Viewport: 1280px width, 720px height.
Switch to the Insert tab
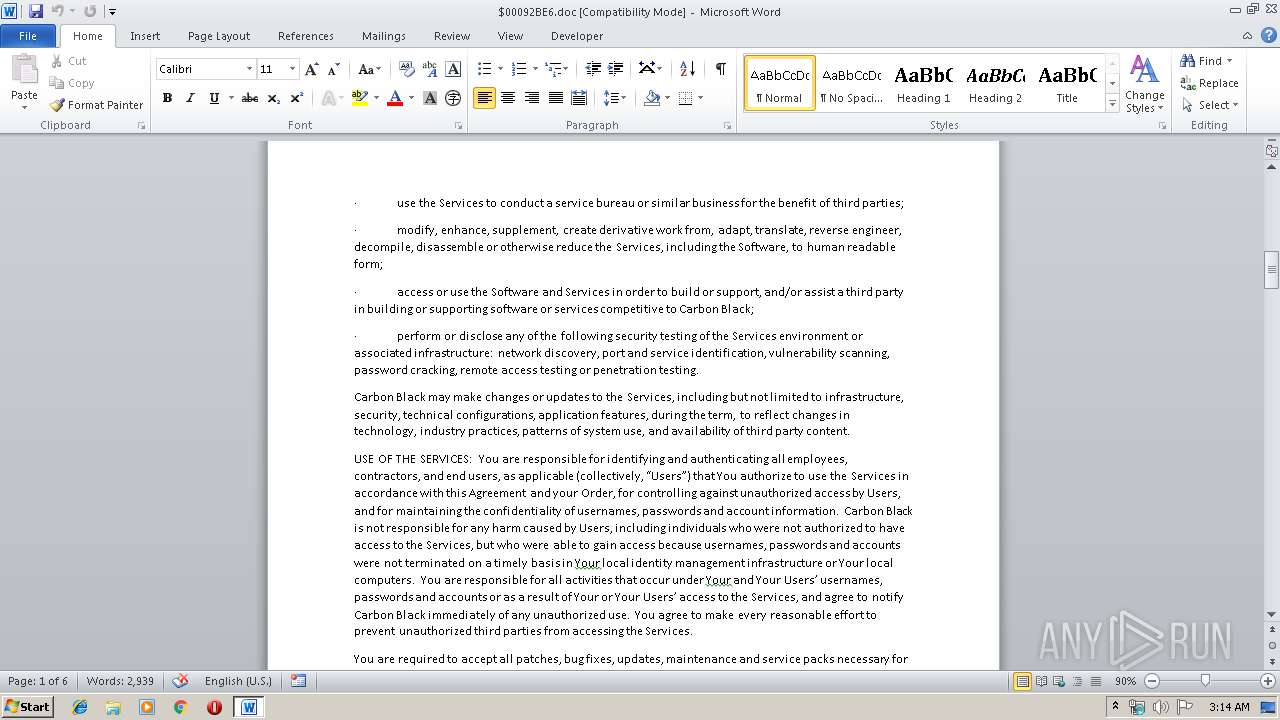(145, 36)
